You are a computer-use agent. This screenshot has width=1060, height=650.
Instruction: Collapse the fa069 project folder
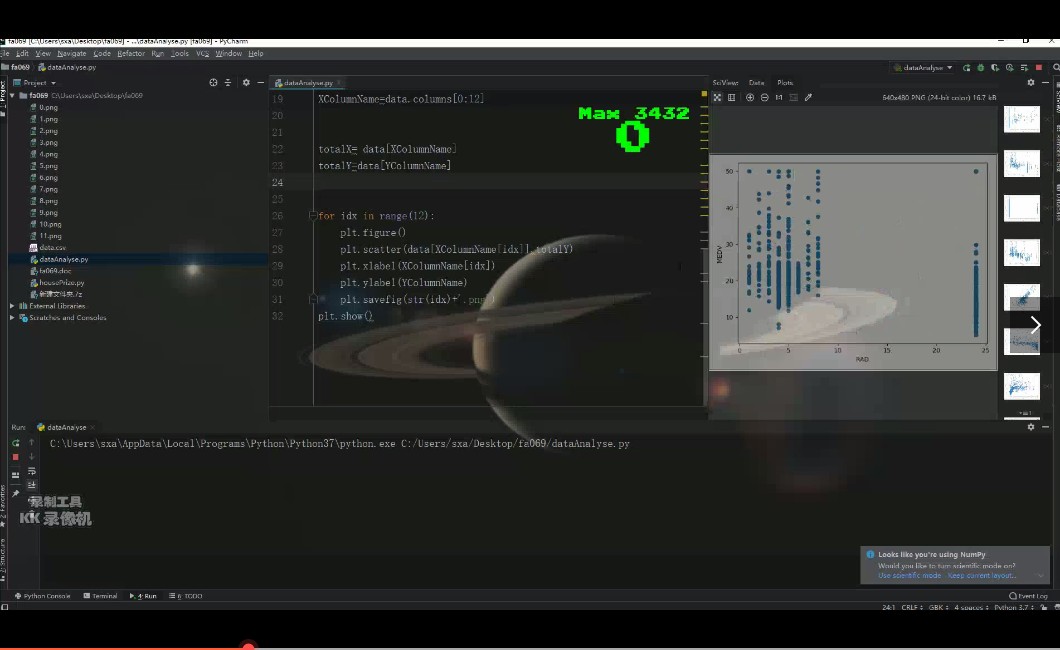[x=12, y=96]
